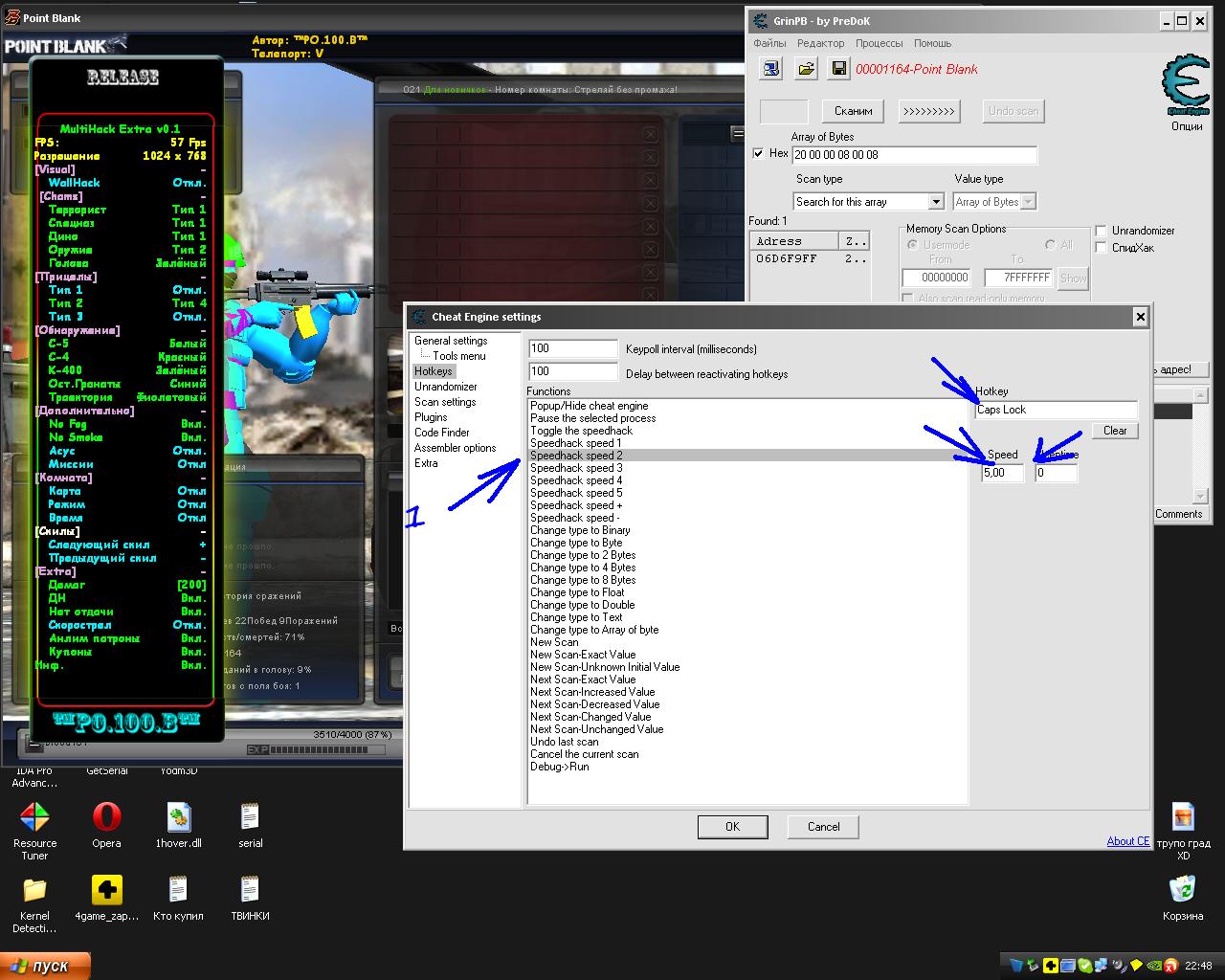
Task: Open the Файлы menu
Action: [769, 43]
